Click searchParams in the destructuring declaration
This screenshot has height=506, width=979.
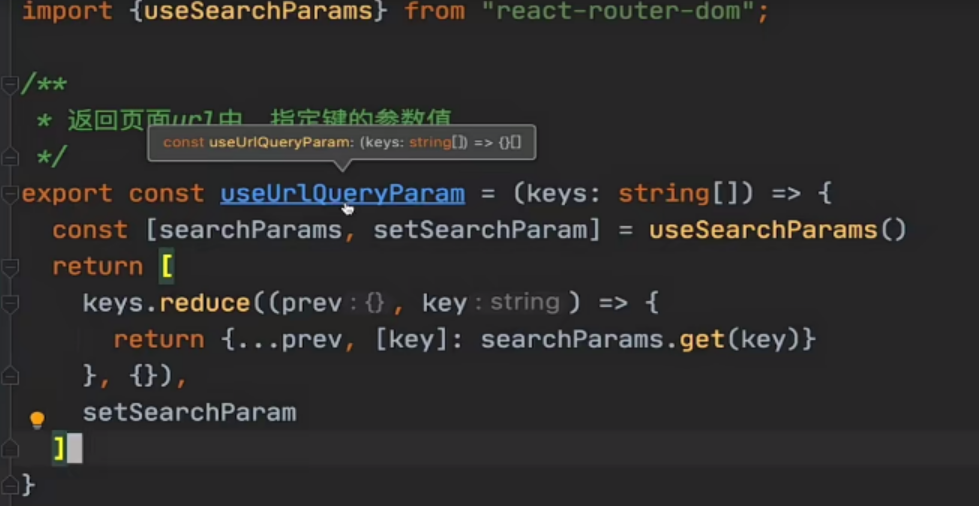[x=250, y=230]
